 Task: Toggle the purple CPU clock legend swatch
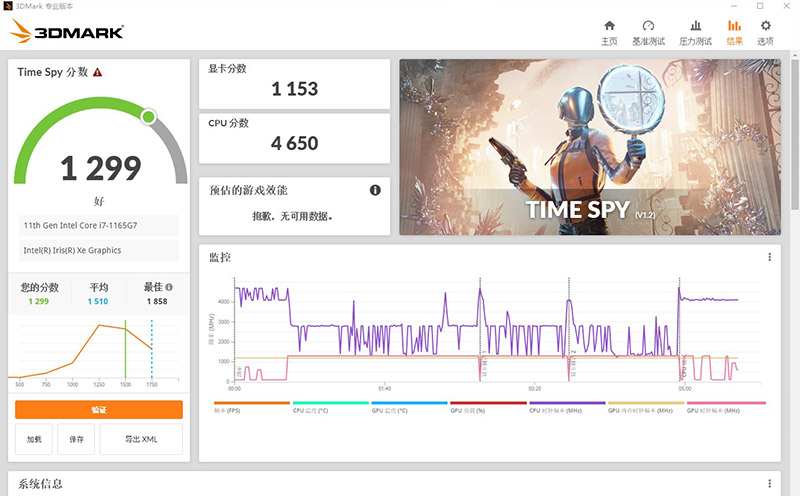567,403
